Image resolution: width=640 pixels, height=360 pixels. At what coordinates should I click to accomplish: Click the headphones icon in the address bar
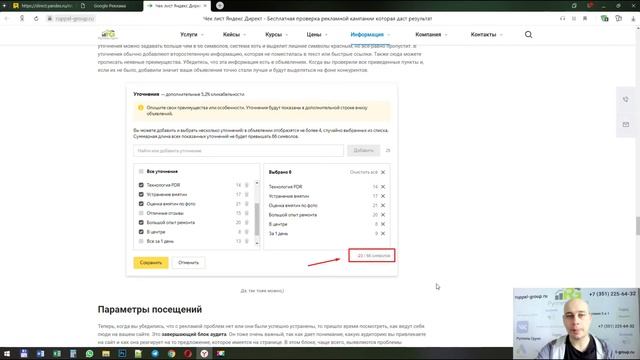[562, 19]
